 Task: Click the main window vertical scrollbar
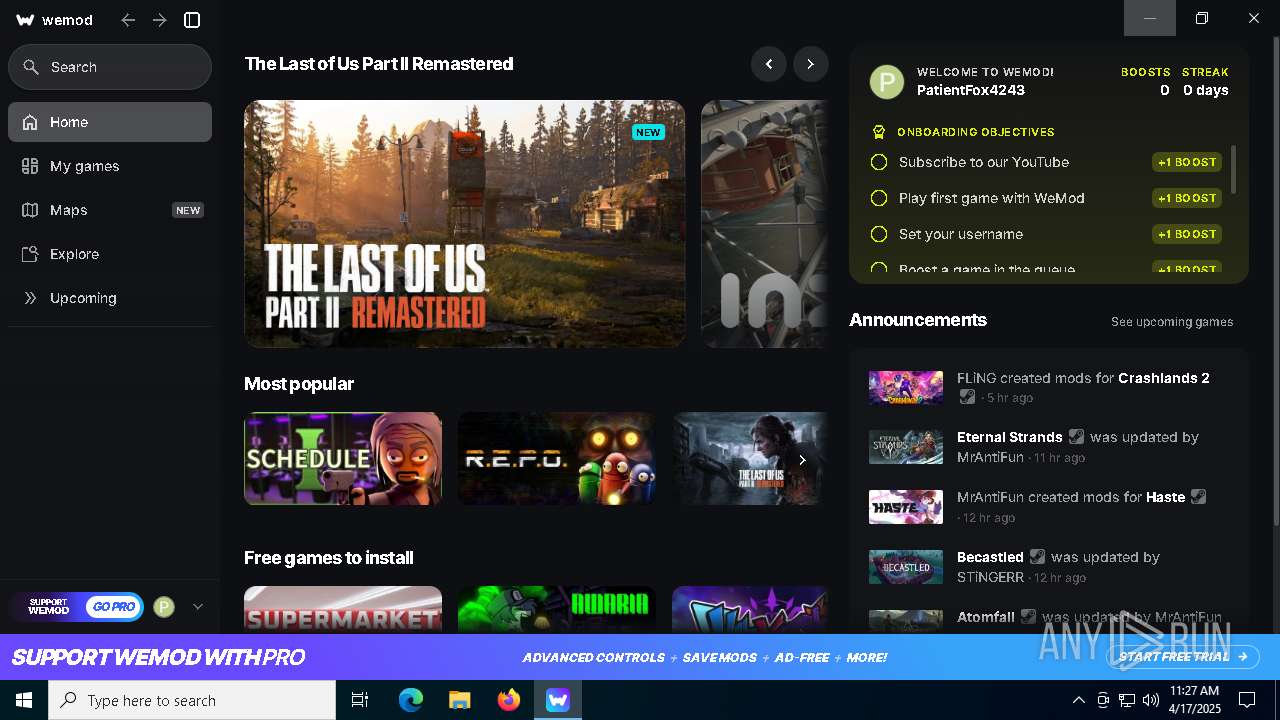(x=1275, y=280)
